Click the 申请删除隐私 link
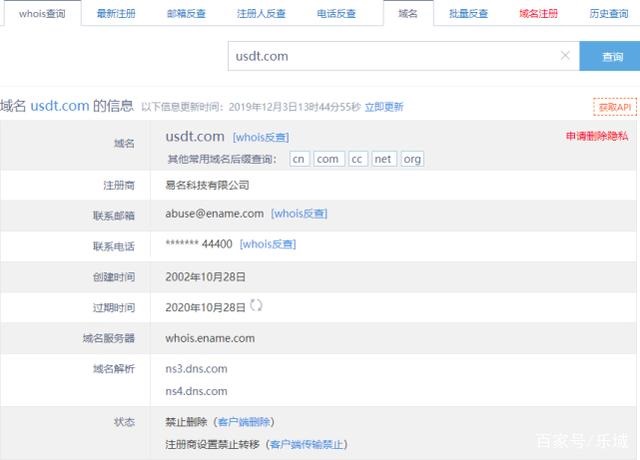640x460 pixels. point(597,136)
